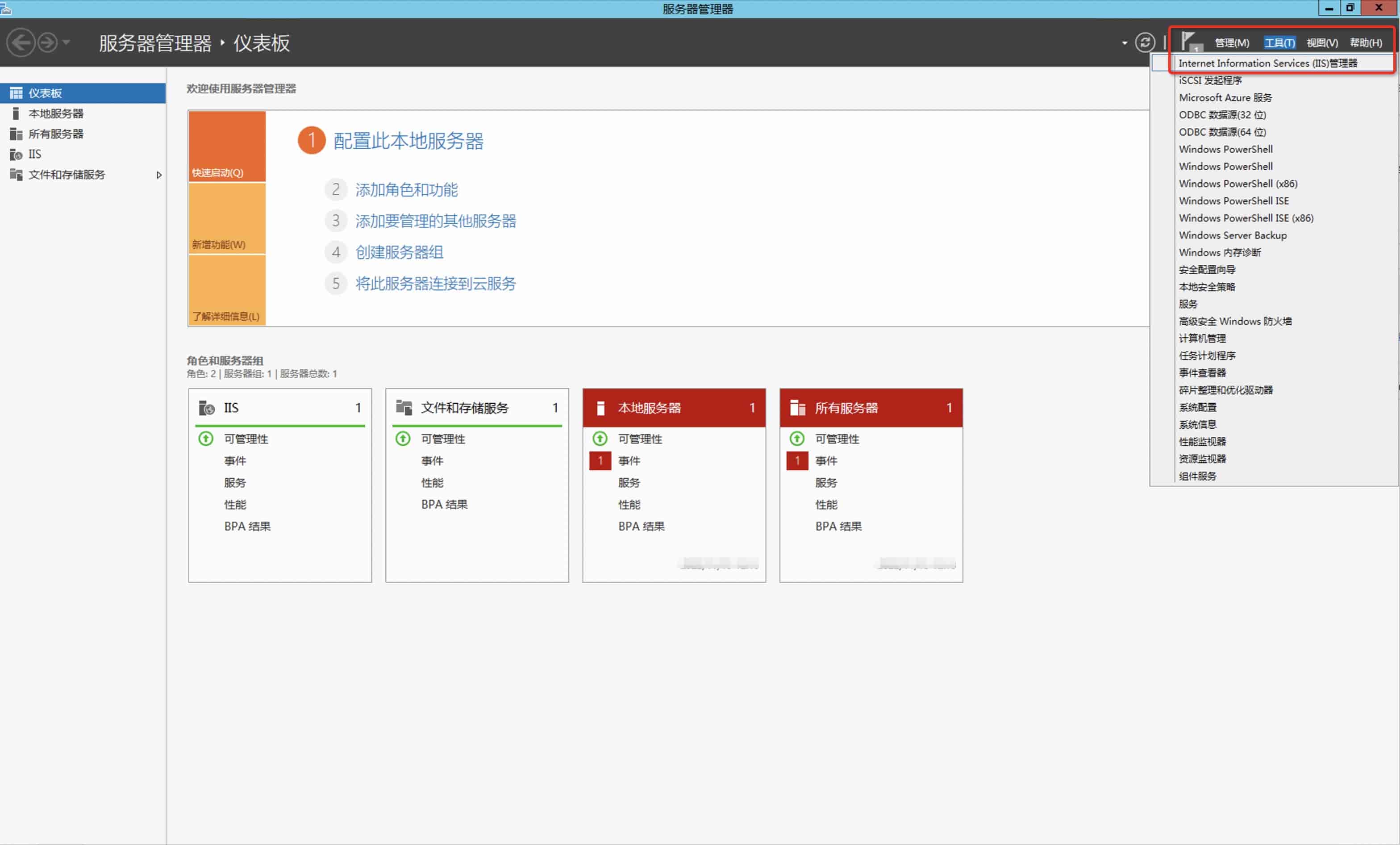The width and height of the screenshot is (1400, 845).
Task: Click green manageability icon in IIS tile
Action: pos(206,439)
